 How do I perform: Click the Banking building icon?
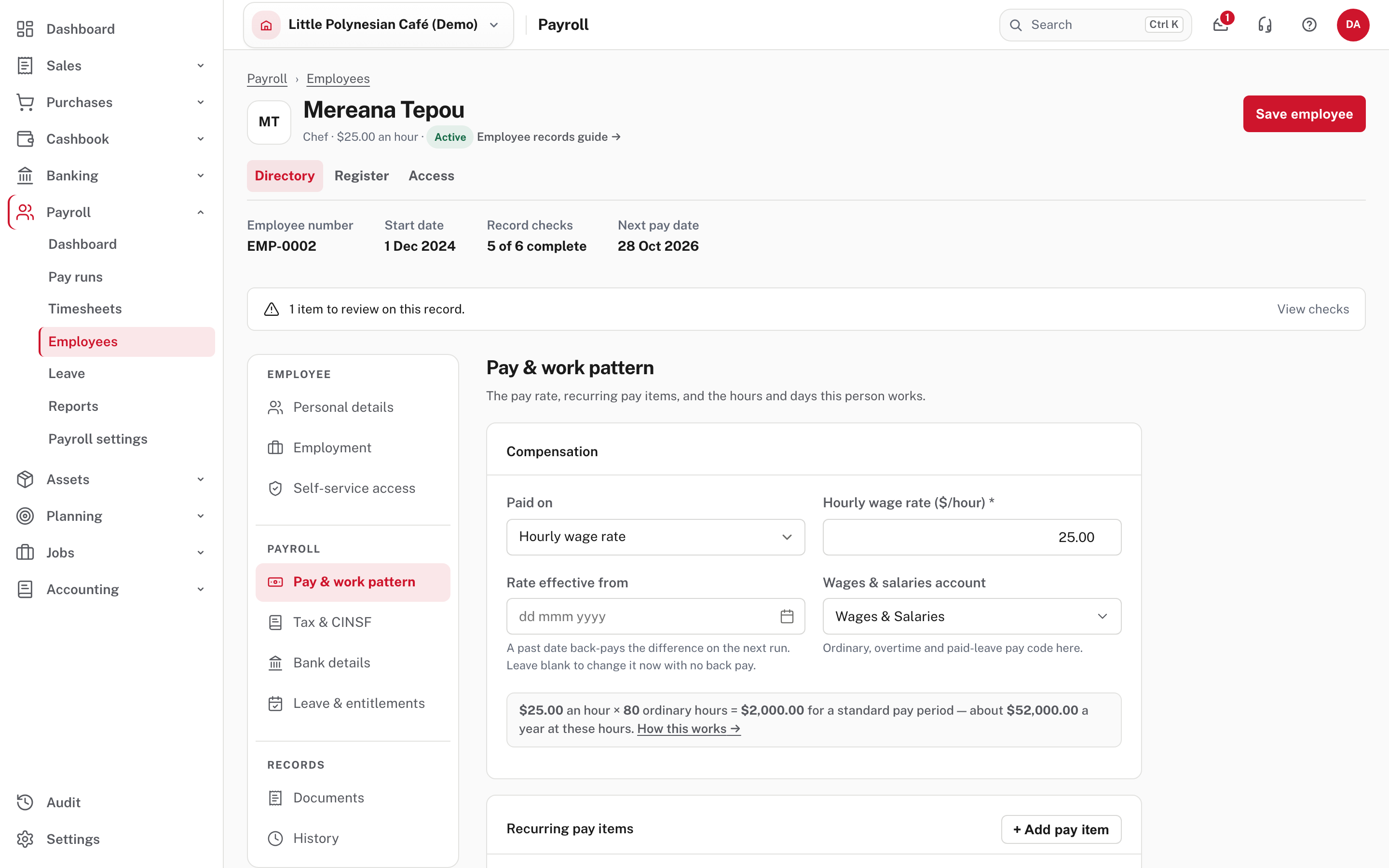pos(25,176)
